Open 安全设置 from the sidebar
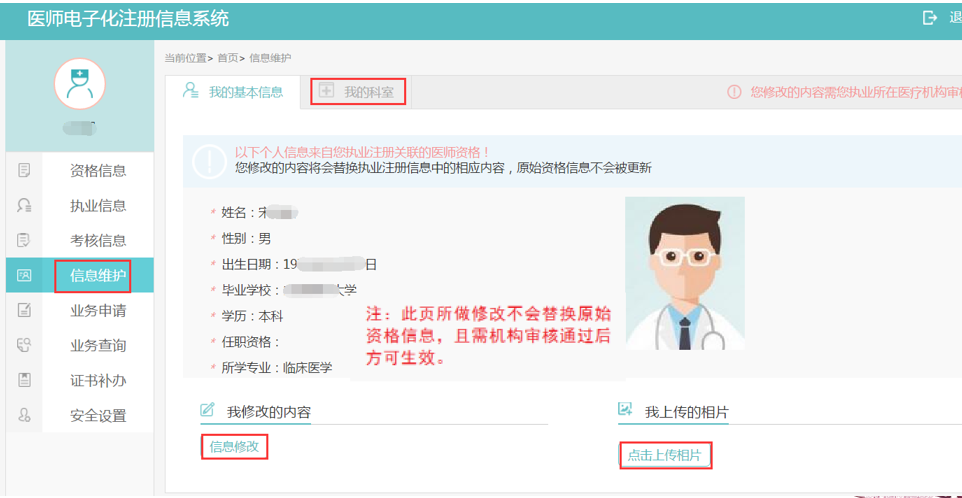Image resolution: width=962 pixels, height=498 pixels. 98,415
